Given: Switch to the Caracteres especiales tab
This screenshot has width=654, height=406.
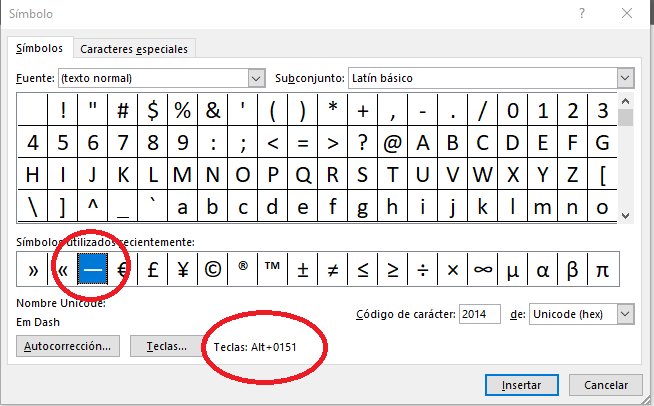Looking at the screenshot, I should pos(133,48).
